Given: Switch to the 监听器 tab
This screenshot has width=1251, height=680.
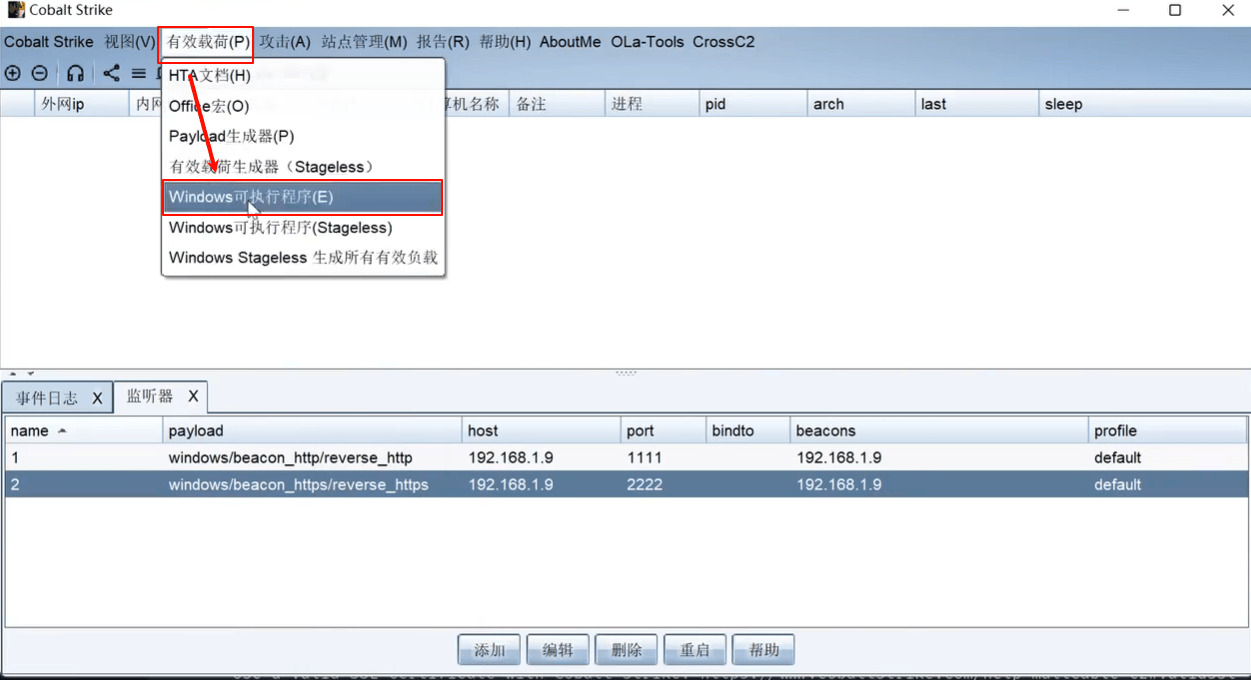Looking at the screenshot, I should [160, 397].
